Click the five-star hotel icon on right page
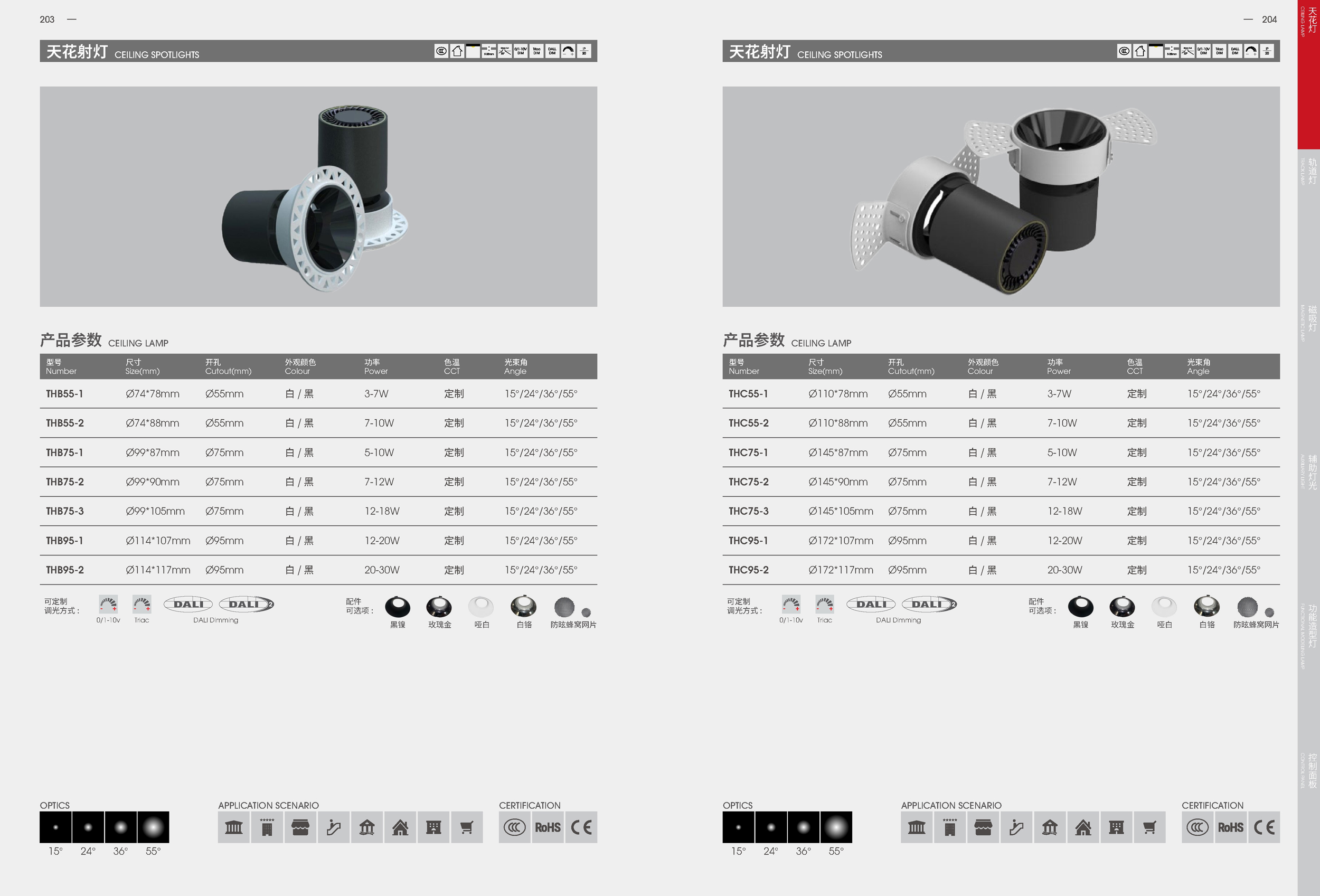Image resolution: width=1320 pixels, height=896 pixels. click(x=950, y=827)
